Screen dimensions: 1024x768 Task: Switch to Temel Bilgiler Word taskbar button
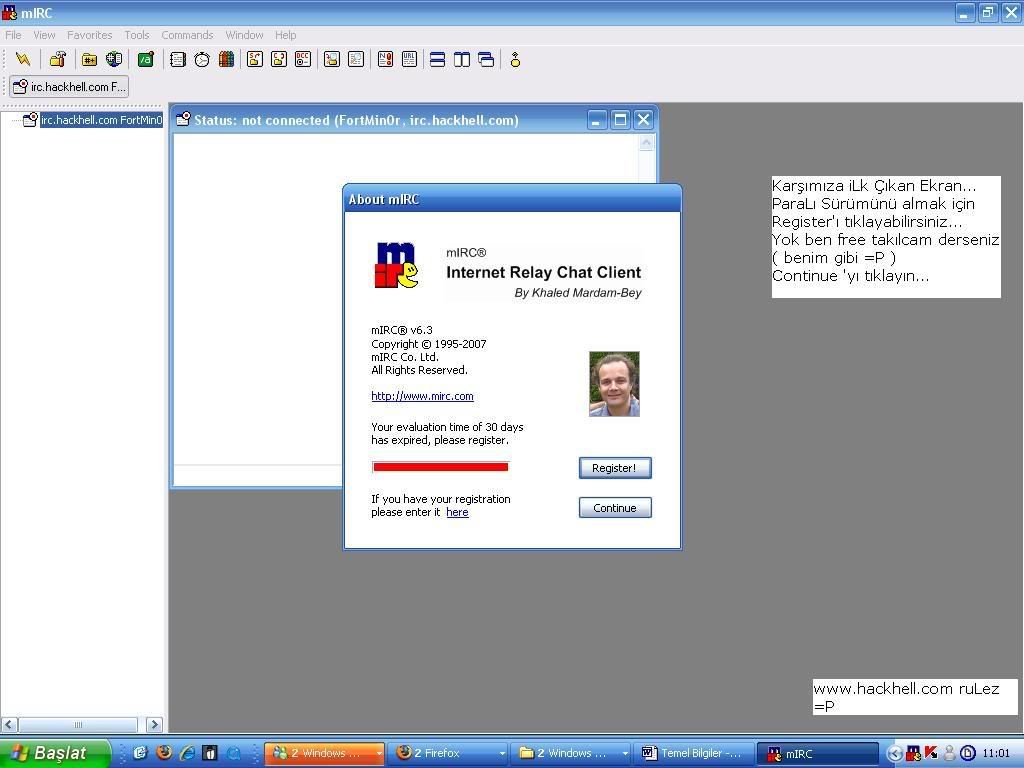(x=695, y=753)
